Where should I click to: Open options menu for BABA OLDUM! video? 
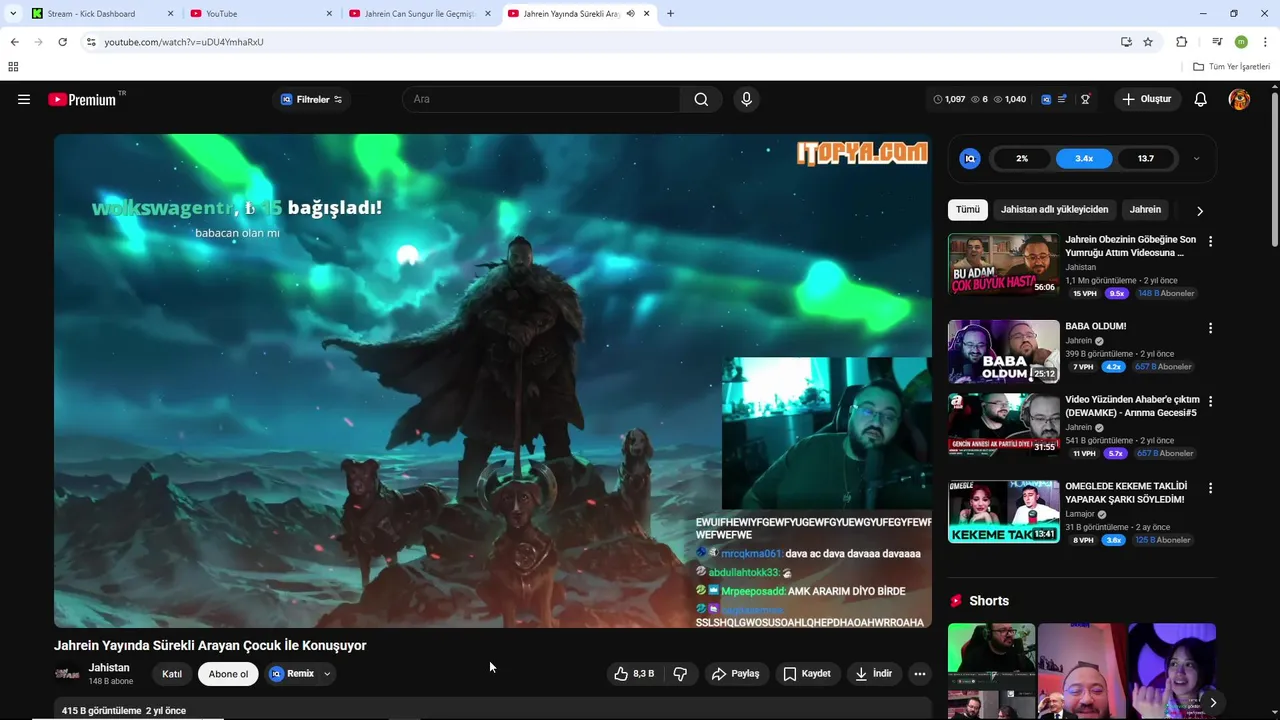click(x=1210, y=328)
